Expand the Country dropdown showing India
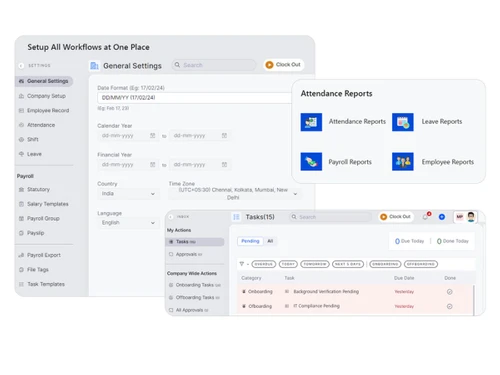500x375 pixels. [x=128, y=194]
